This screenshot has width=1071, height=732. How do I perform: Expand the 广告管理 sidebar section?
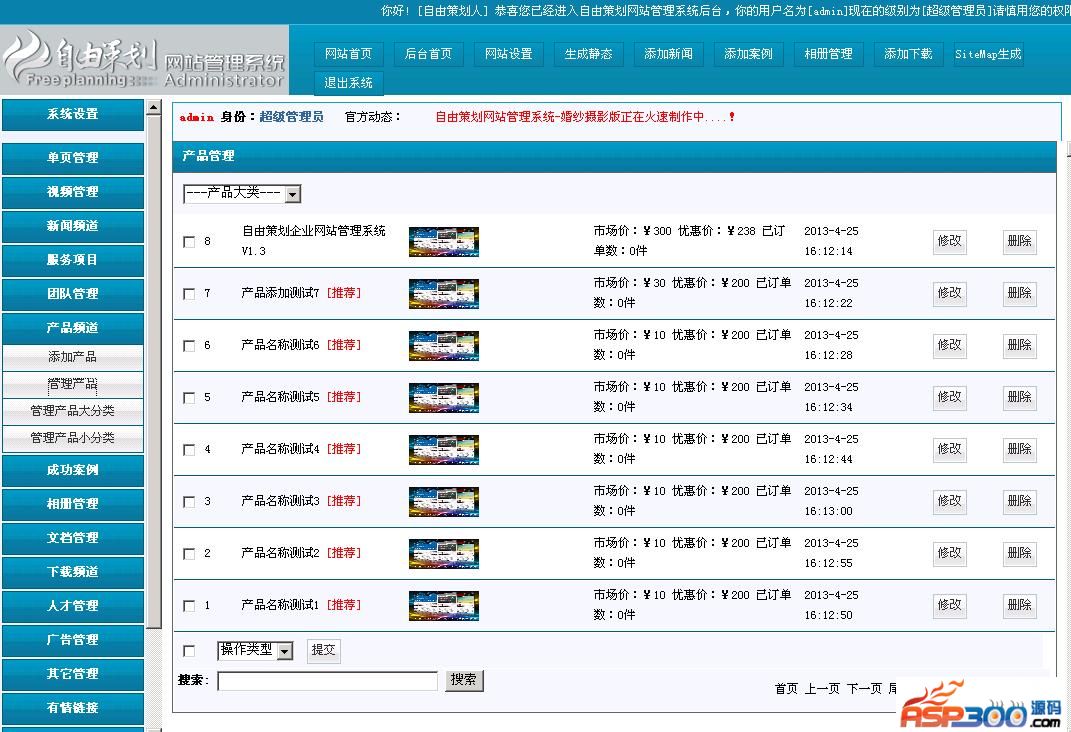coord(72,640)
